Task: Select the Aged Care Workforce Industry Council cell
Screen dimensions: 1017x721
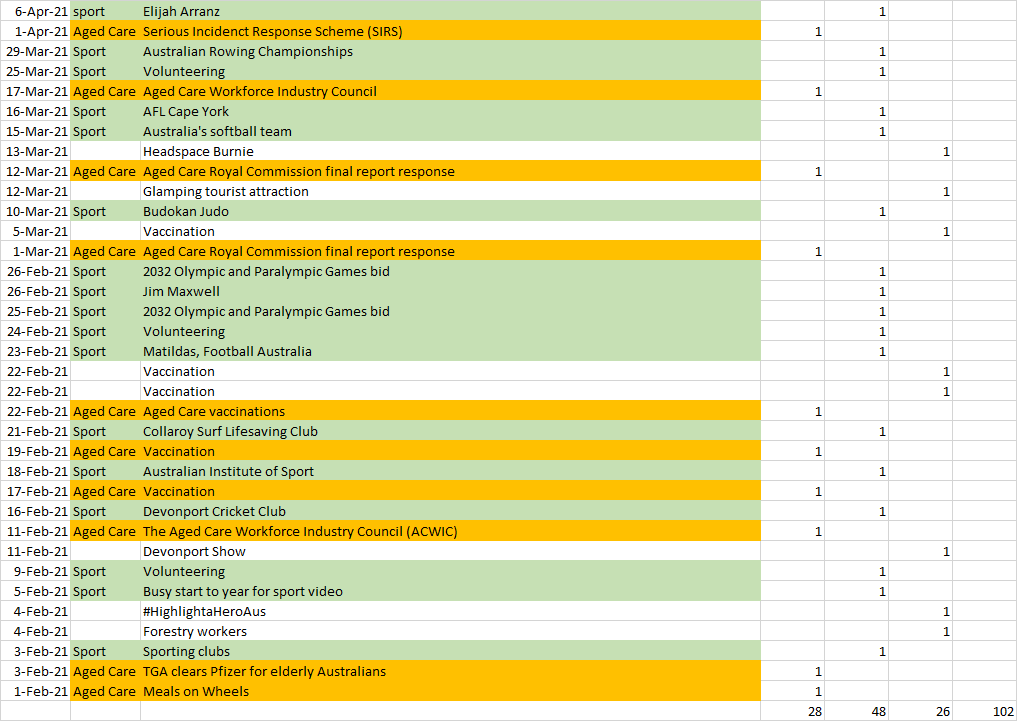Action: click(450, 91)
